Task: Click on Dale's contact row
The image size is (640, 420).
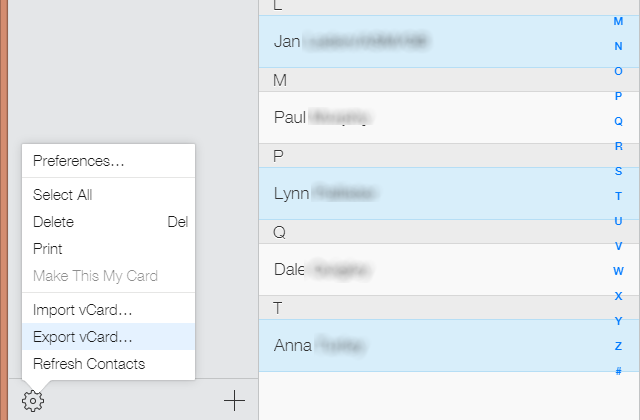Action: (430, 269)
